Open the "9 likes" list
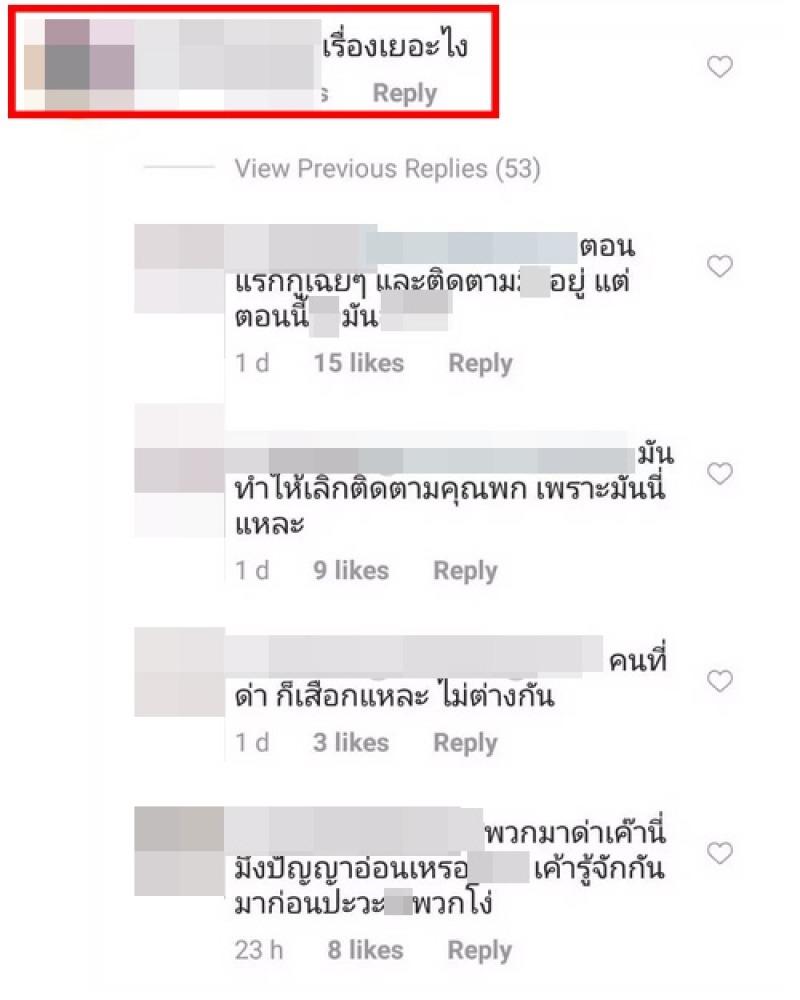The width and height of the screenshot is (800, 1000). pos(351,570)
